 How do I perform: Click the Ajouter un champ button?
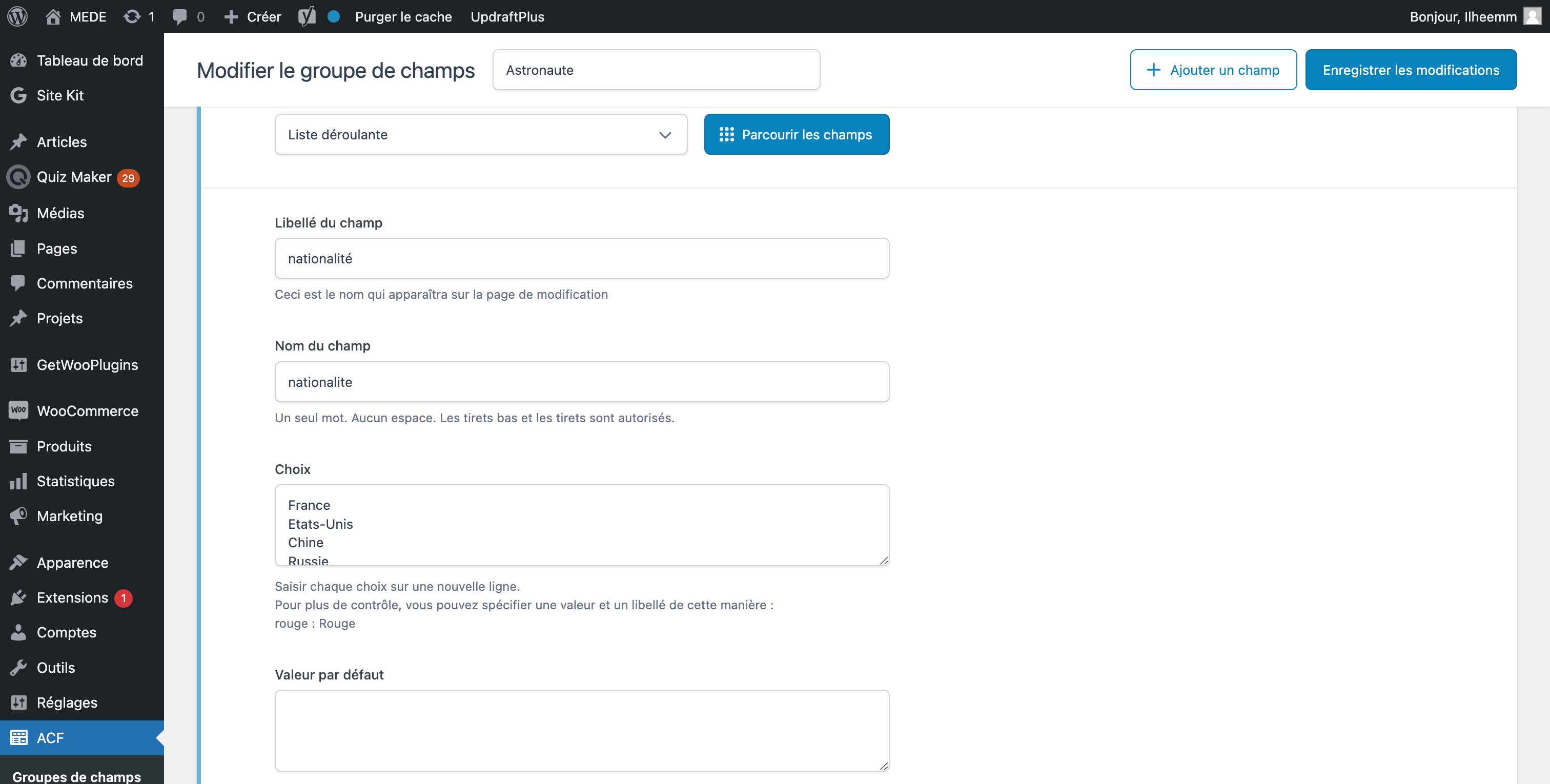coord(1213,70)
